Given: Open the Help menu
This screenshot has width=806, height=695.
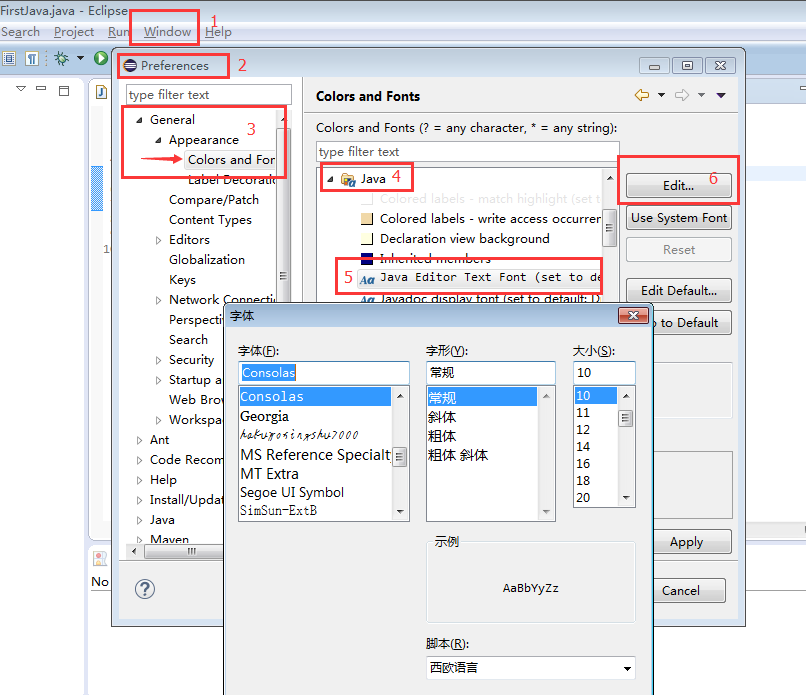Looking at the screenshot, I should click(218, 32).
